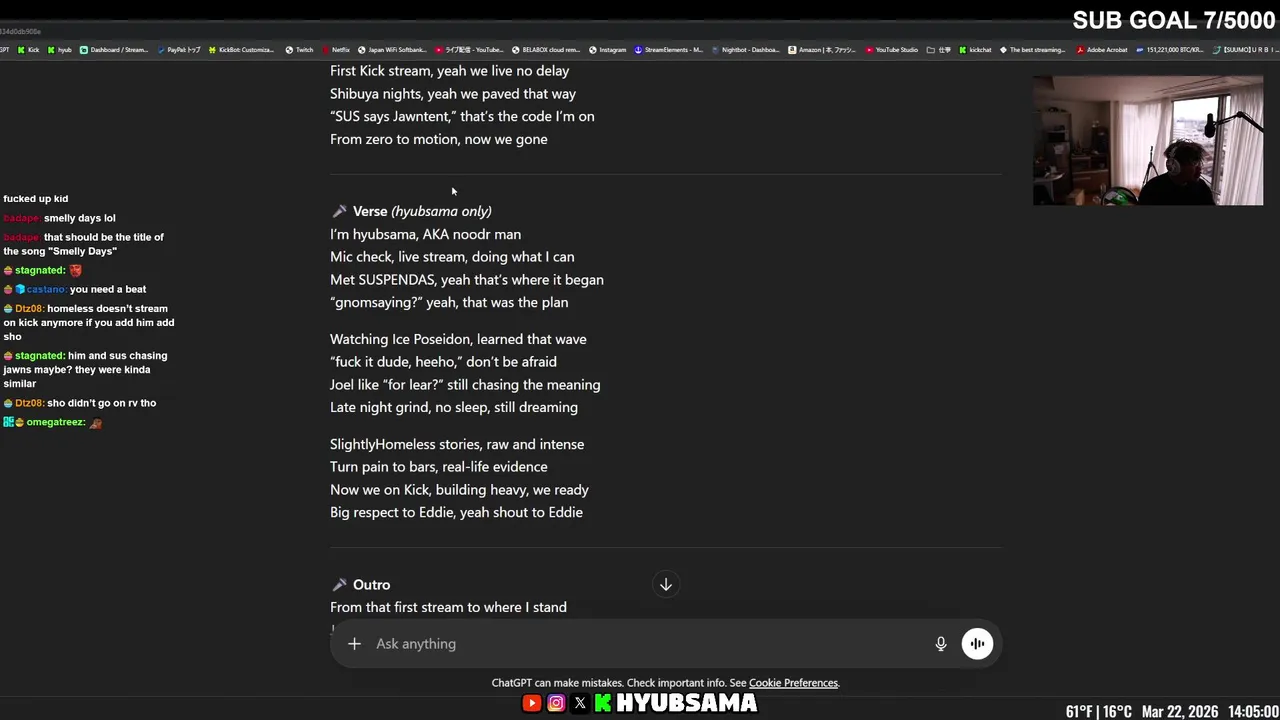Click the Instagram icon in the stream overlay
1280x720 pixels.
556,704
